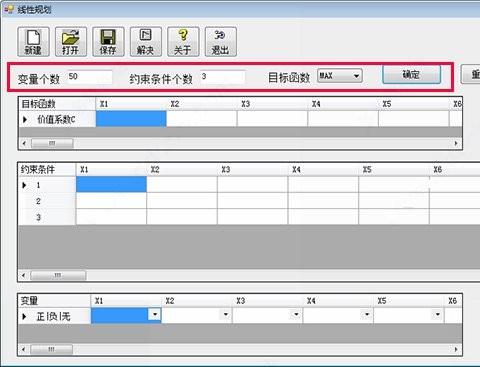Select constraint row 3 cell under X4

tap(323, 217)
